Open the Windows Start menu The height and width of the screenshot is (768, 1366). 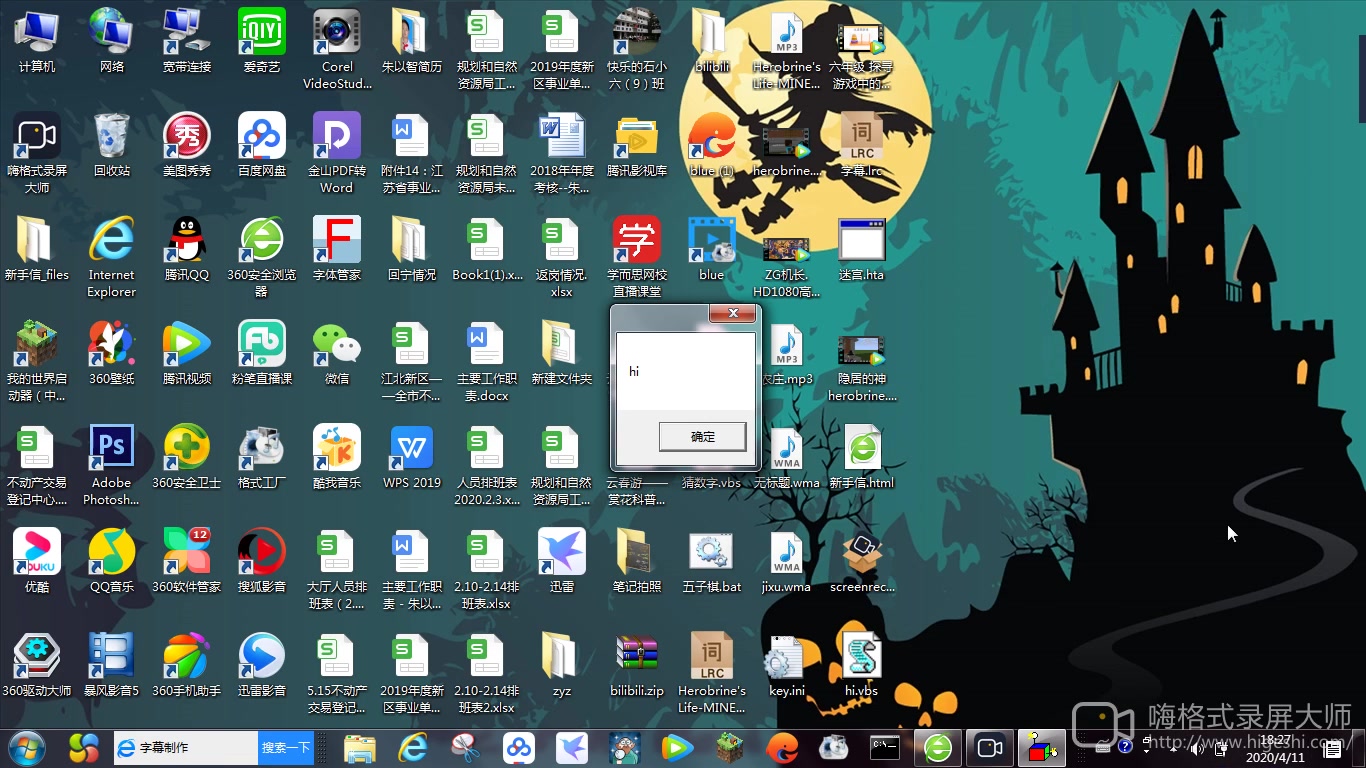(x=27, y=747)
